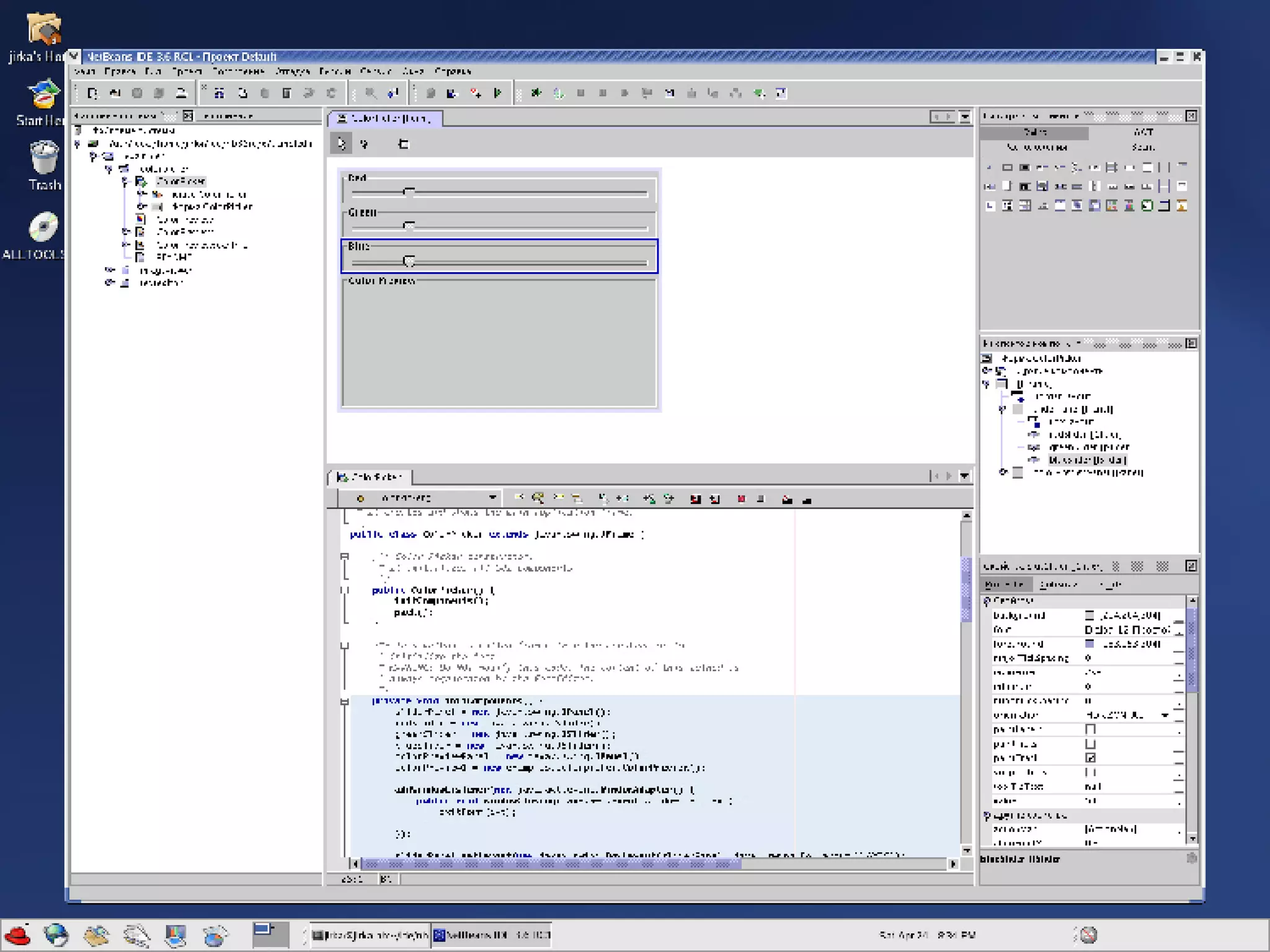Enable the paintTicks checkbox
Screen dimensions: 1270x952
(x=1090, y=744)
